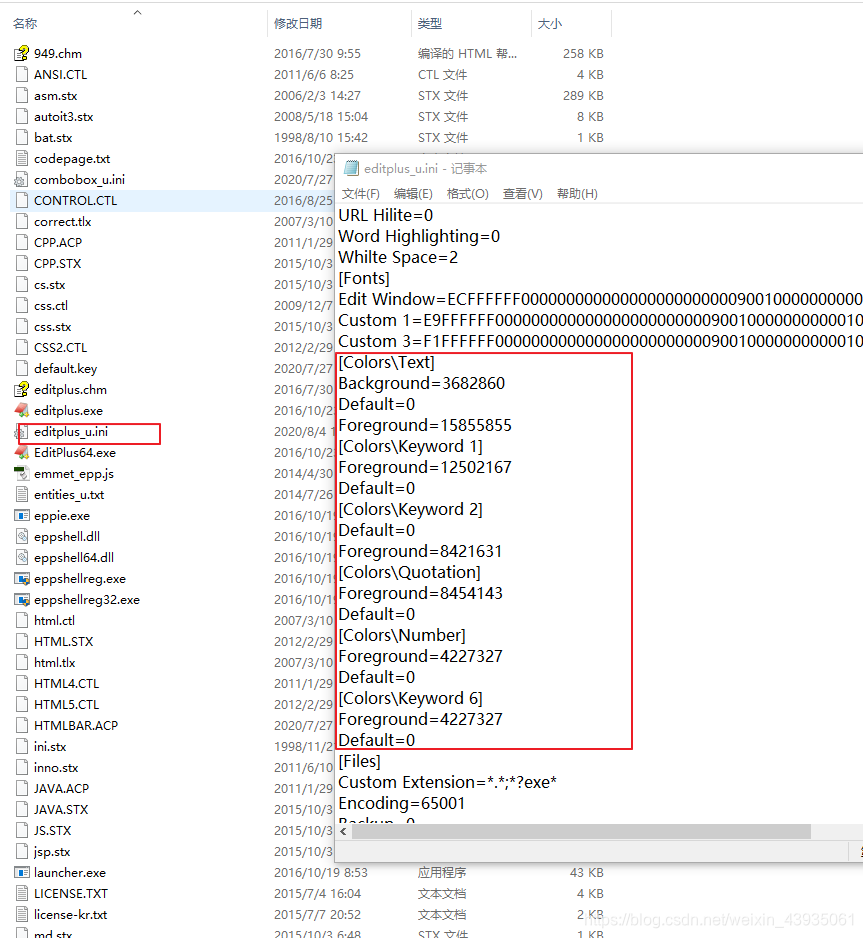Open the 文件(F) menu in Notepad
The width and height of the screenshot is (863, 938).
pyautogui.click(x=361, y=194)
